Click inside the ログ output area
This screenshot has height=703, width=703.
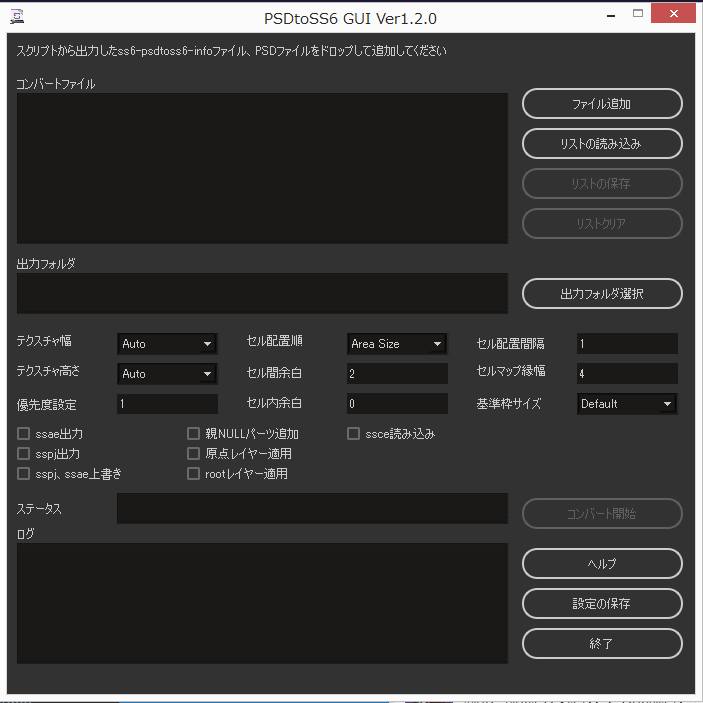[262, 603]
